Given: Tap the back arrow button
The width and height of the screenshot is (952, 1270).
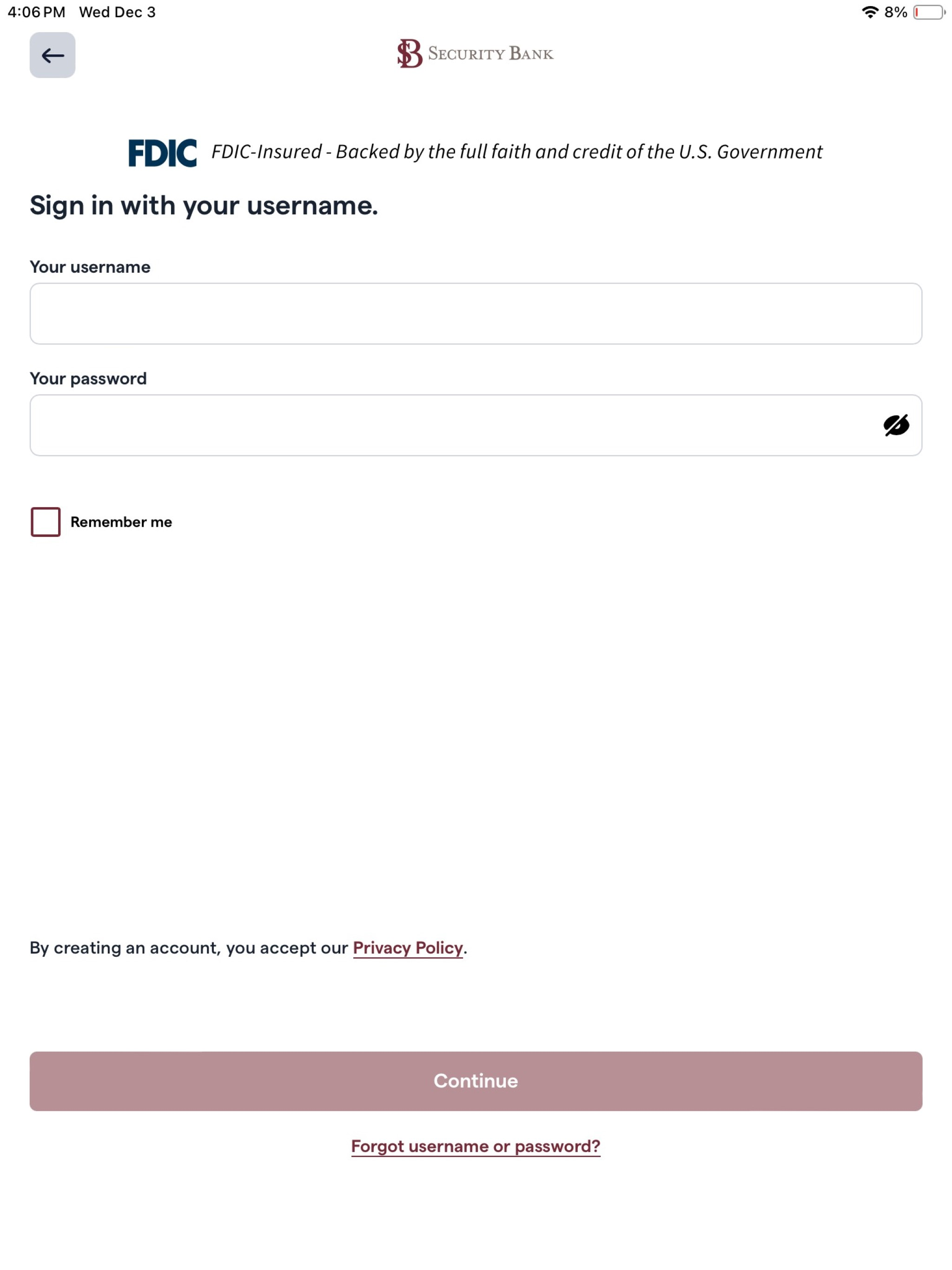Looking at the screenshot, I should point(52,55).
